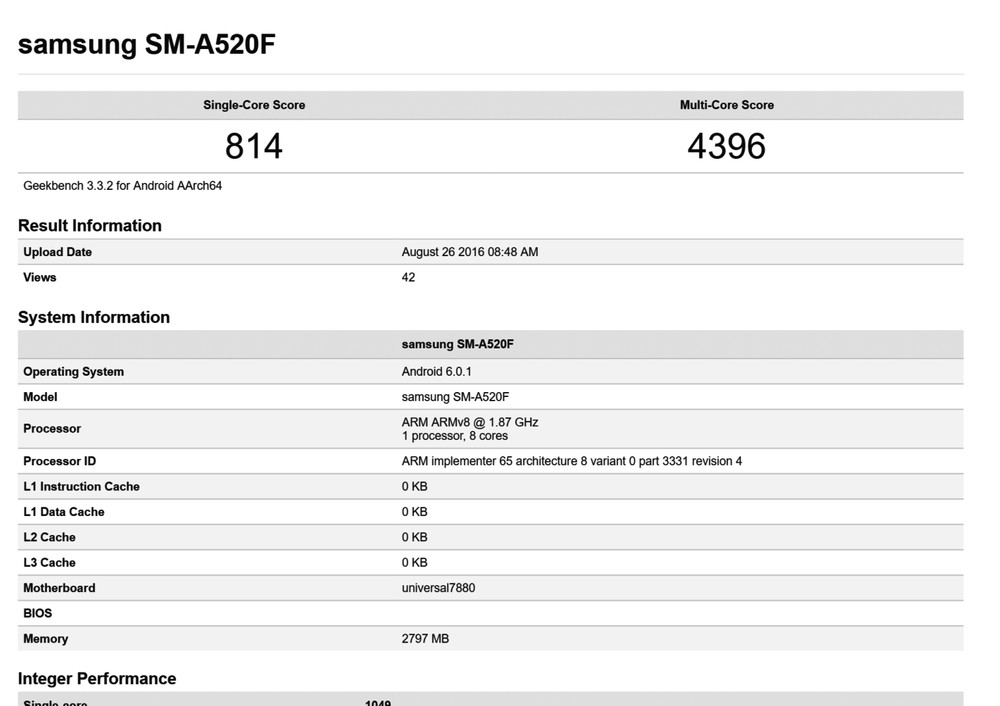Click the single-core score value 814
The height and width of the screenshot is (706, 1000).
point(254,146)
